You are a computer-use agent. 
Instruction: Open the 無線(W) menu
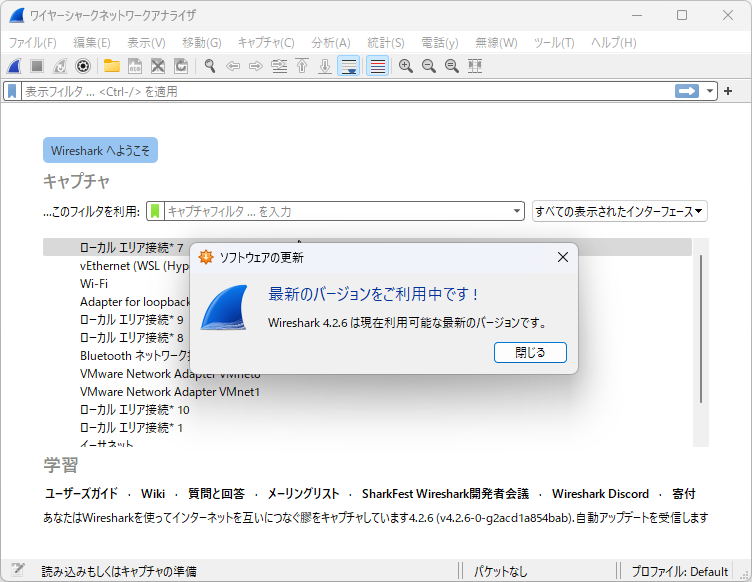click(496, 43)
